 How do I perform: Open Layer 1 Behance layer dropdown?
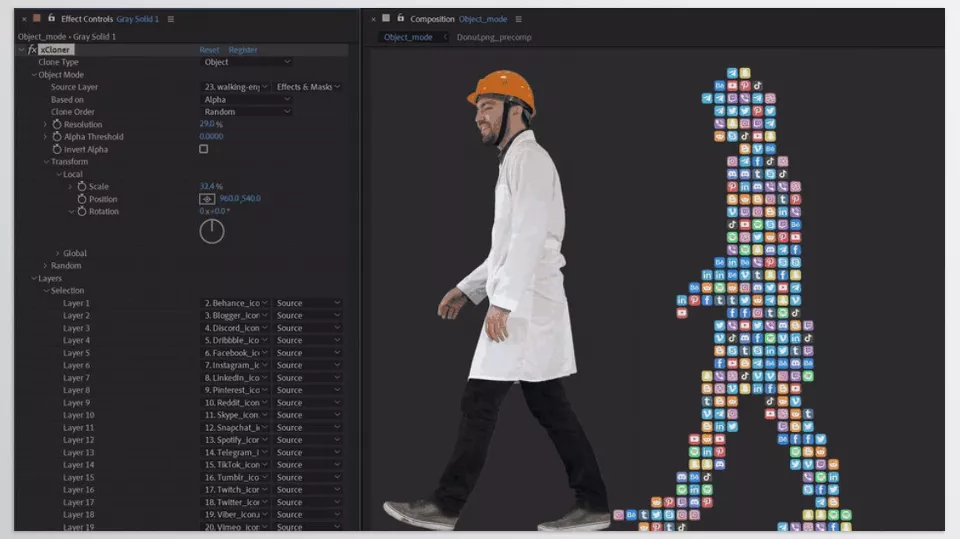tap(236, 303)
